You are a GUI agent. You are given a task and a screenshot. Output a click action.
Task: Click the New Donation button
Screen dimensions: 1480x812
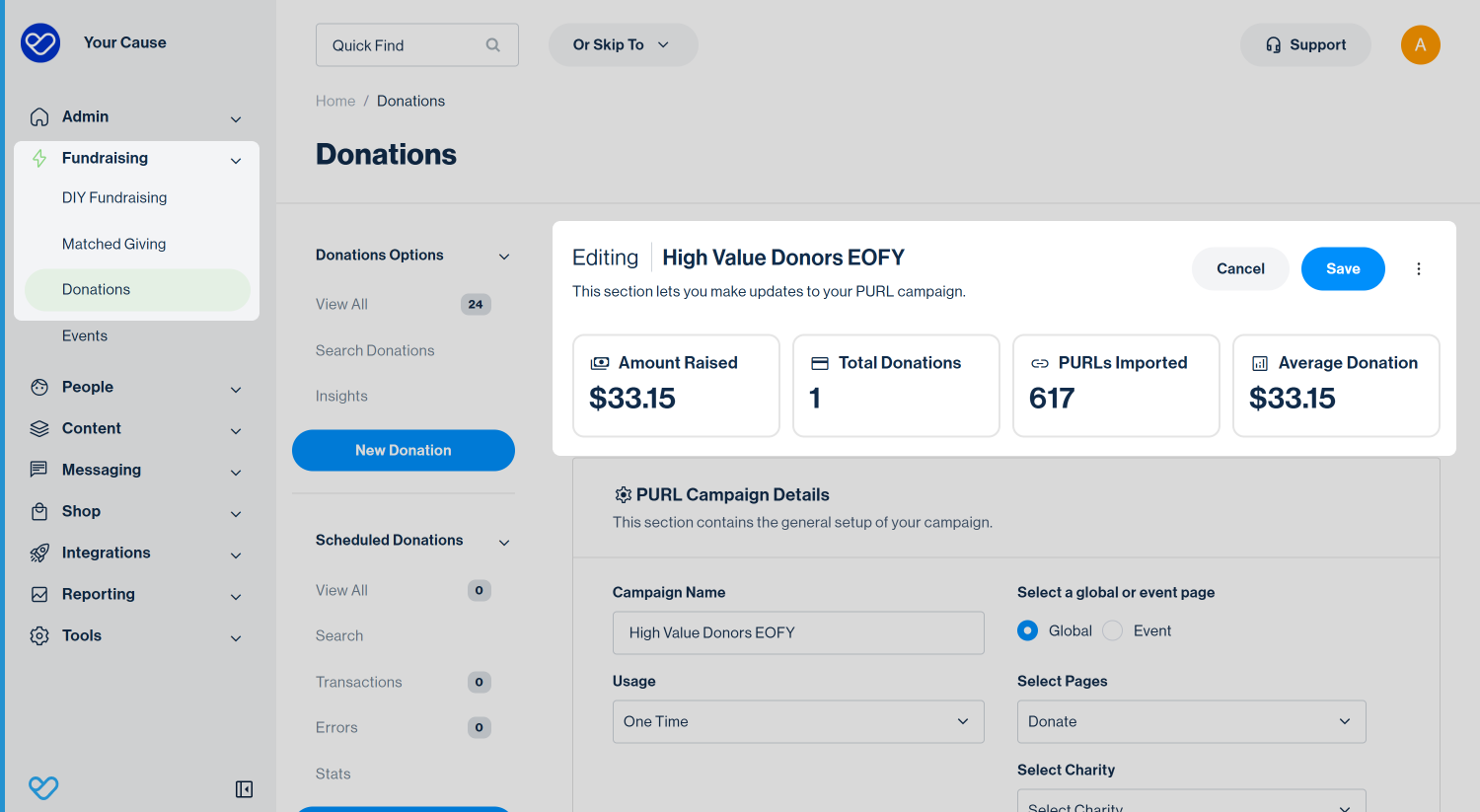[404, 450]
